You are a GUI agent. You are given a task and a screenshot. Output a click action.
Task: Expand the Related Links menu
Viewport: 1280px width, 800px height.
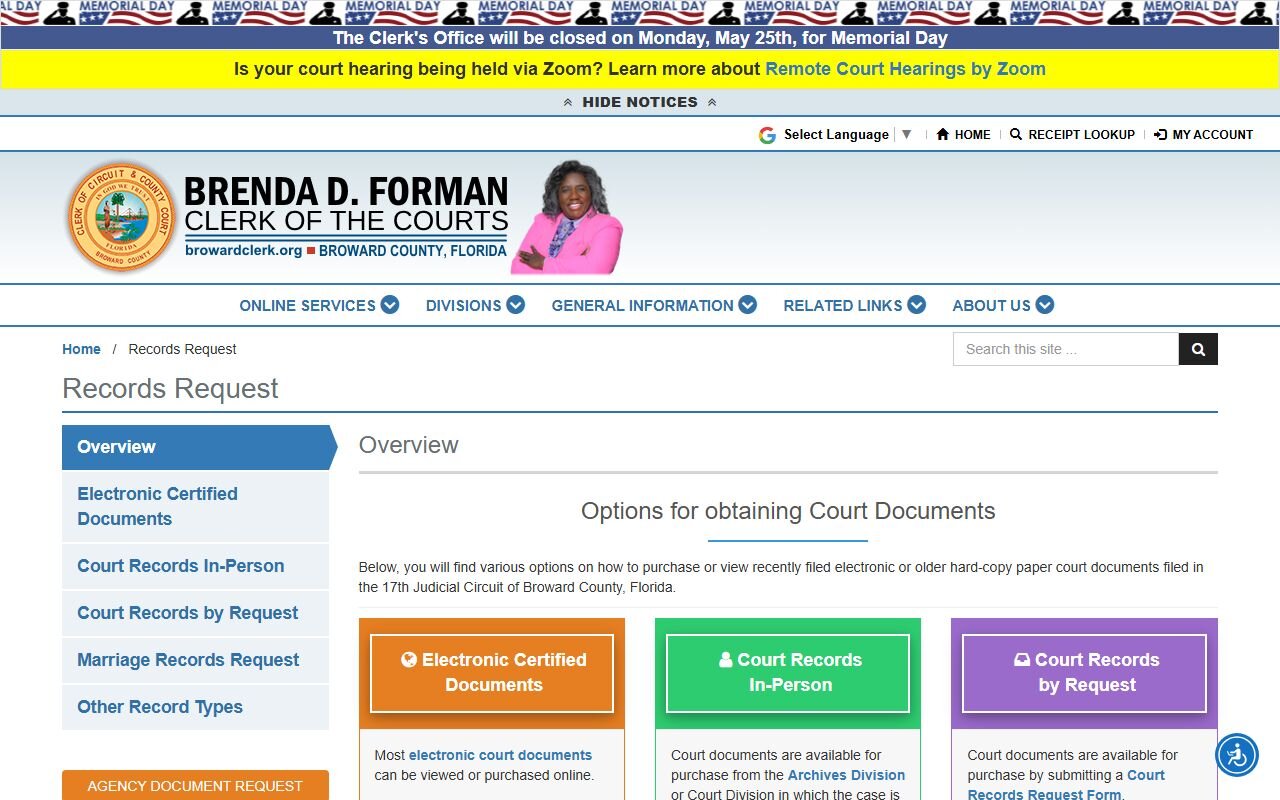click(854, 305)
